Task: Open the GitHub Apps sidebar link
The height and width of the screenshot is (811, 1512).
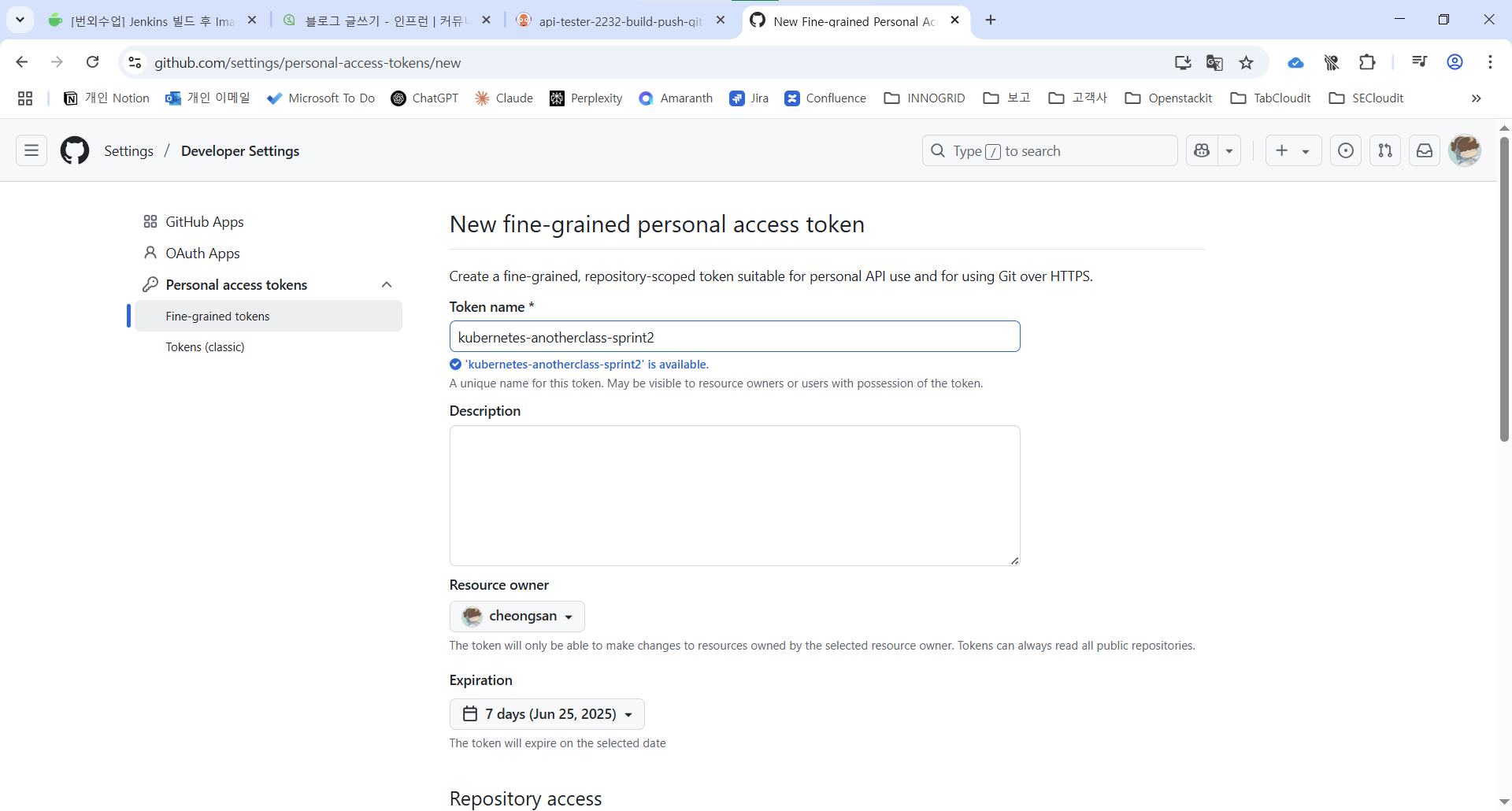Action: 205,222
